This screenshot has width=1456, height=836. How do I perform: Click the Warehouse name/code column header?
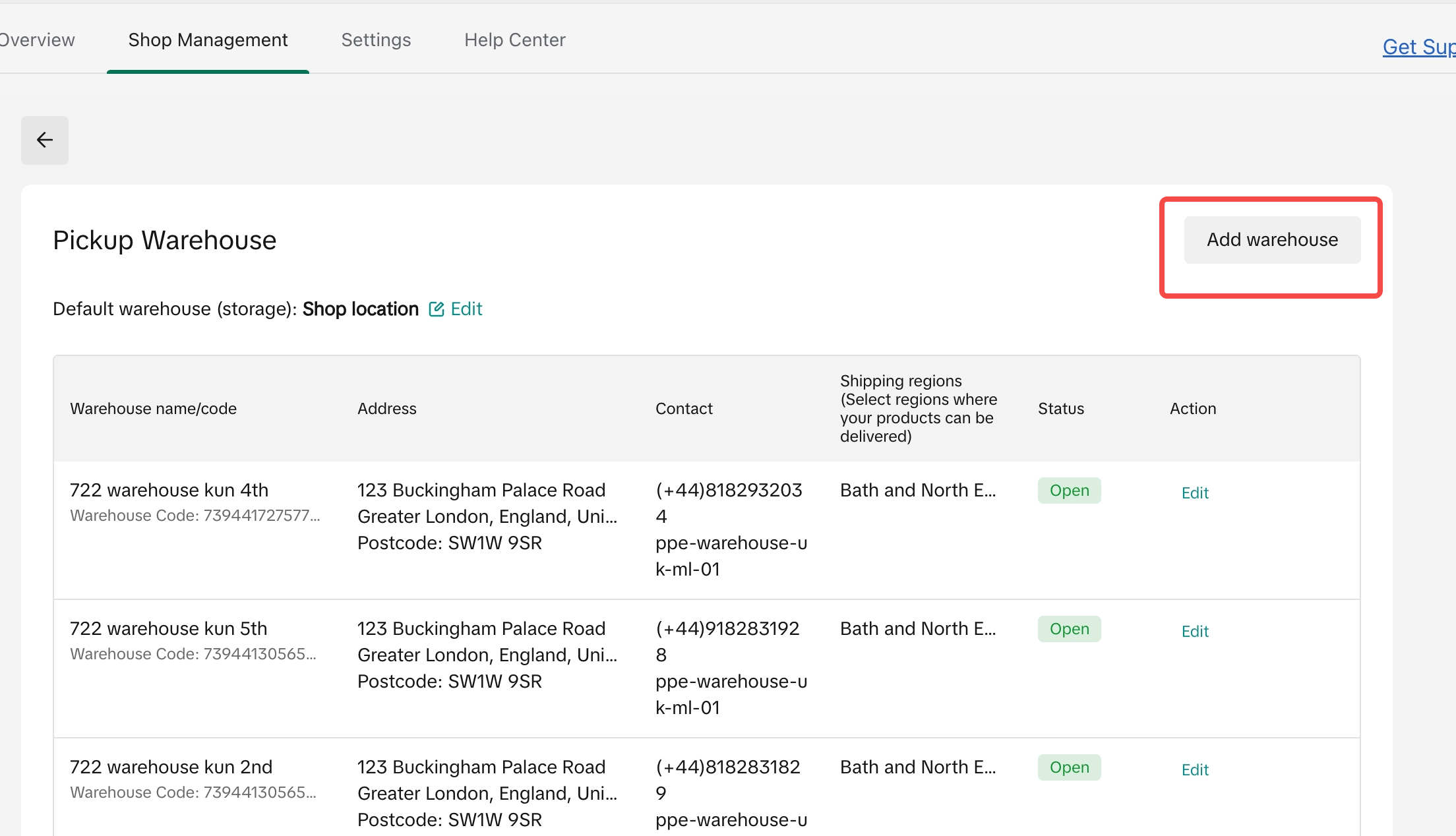pyautogui.click(x=153, y=409)
